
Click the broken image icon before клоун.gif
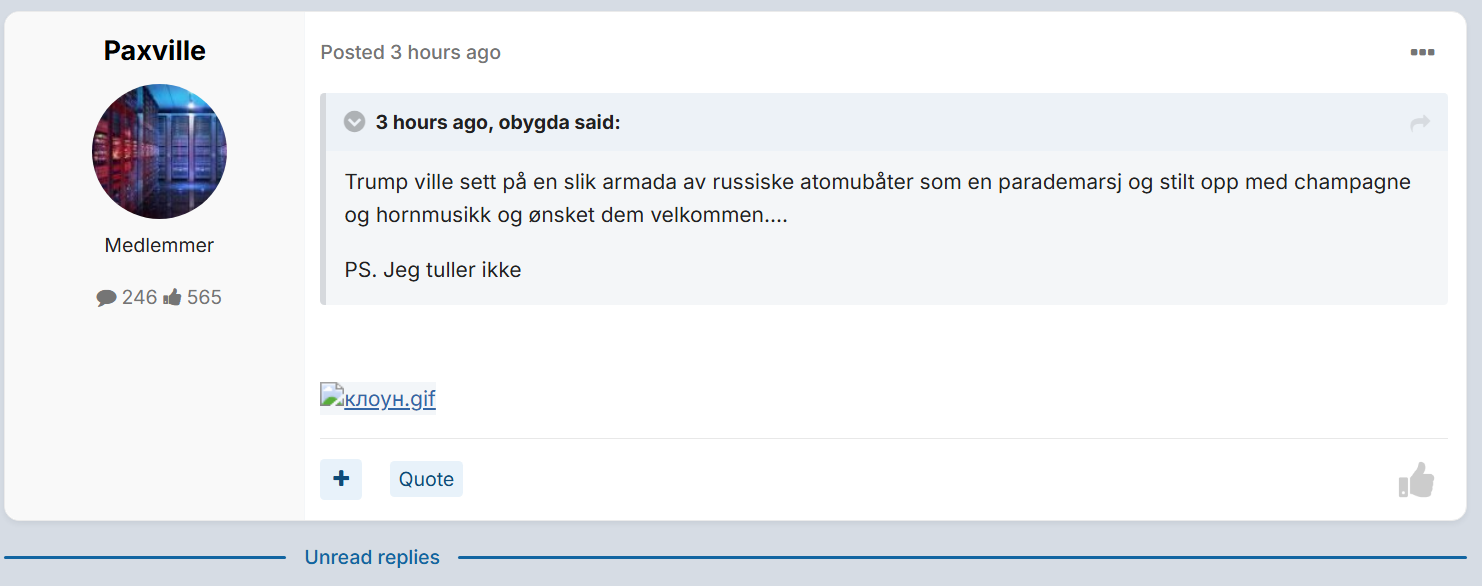point(331,393)
